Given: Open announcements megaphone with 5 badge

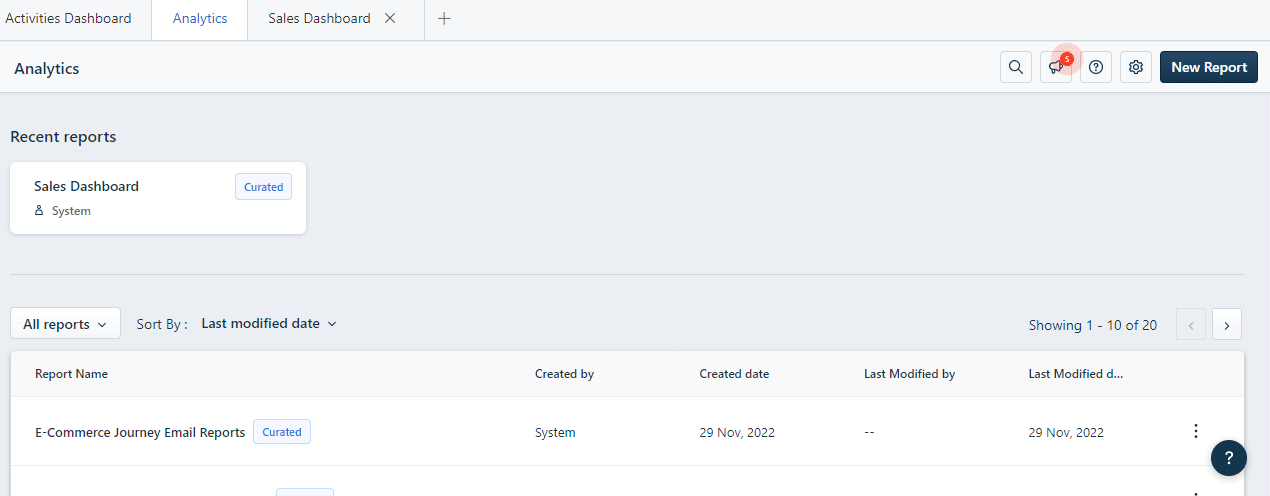Looking at the screenshot, I should coord(1056,67).
